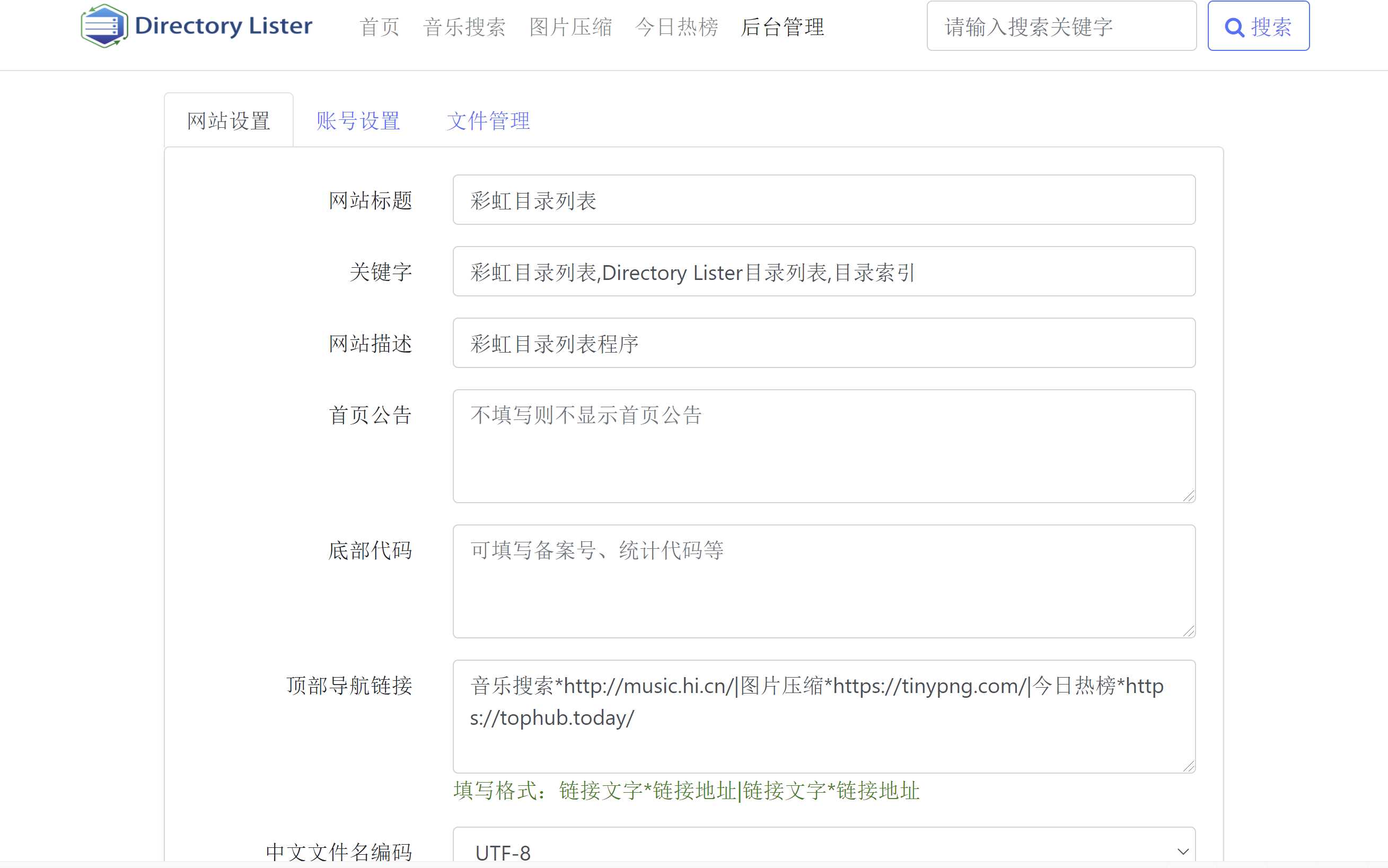
Task: Click the 音乐搜索 navigation item
Action: [462, 28]
